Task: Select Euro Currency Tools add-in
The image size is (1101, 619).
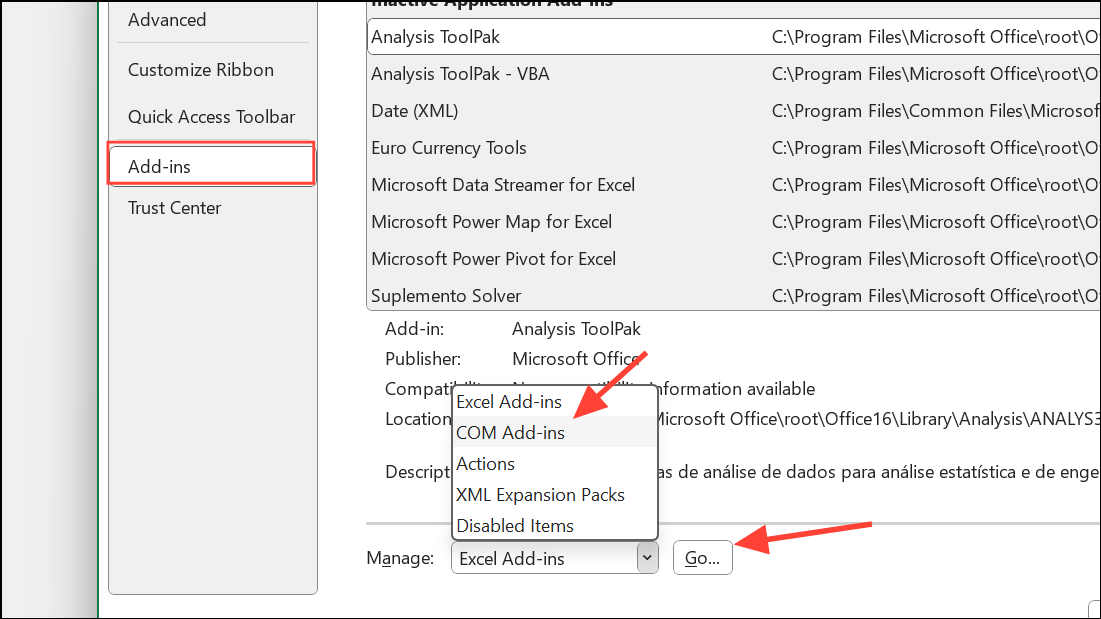Action: pyautogui.click(x=448, y=147)
